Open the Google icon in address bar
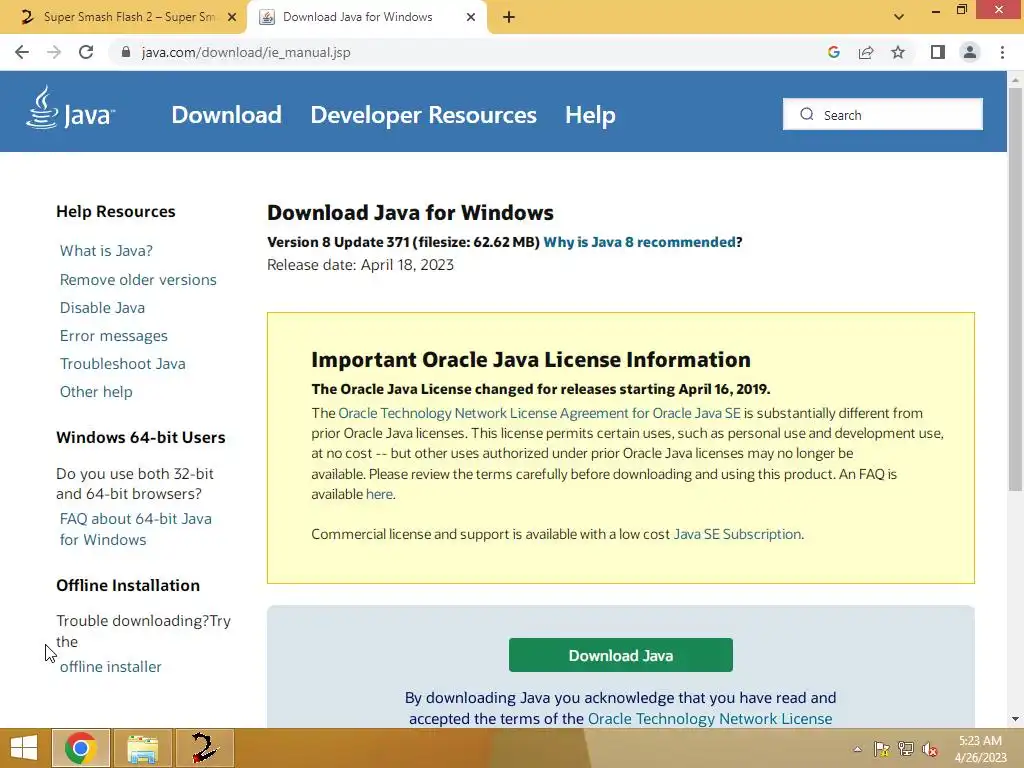1024x768 pixels. click(833, 52)
